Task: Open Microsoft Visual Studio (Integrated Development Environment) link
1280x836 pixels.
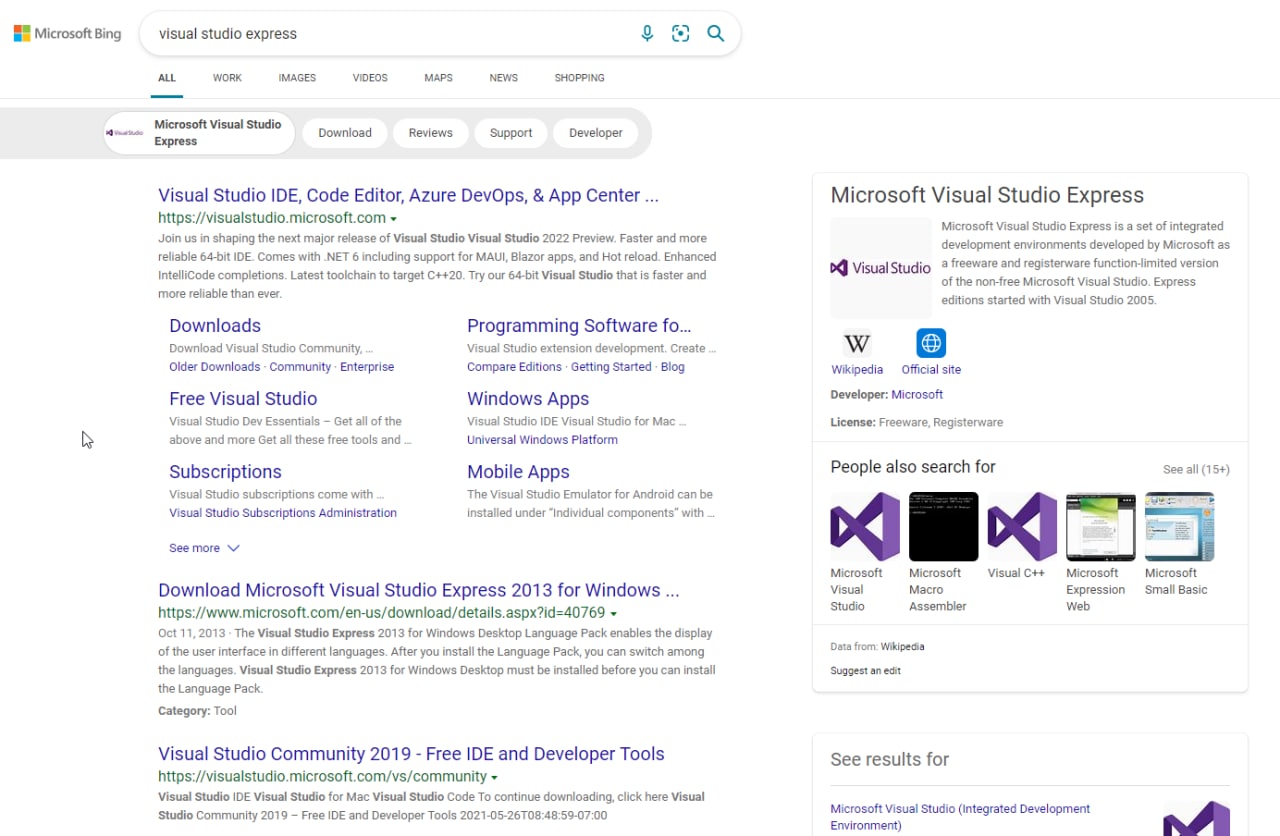Action: [960, 817]
